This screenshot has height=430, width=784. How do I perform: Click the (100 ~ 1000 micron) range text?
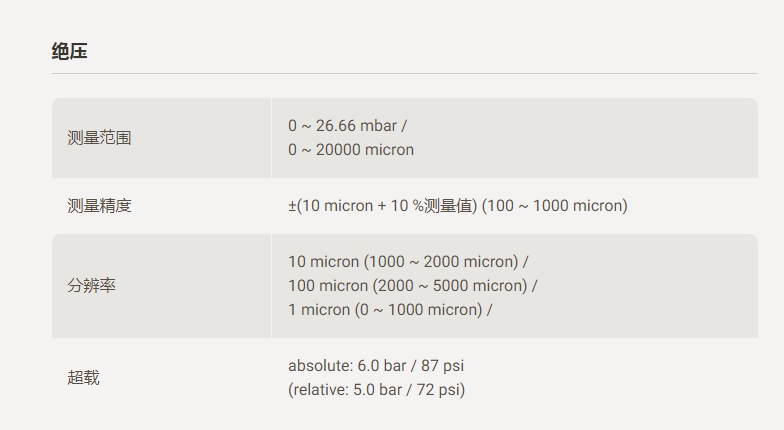click(554, 206)
